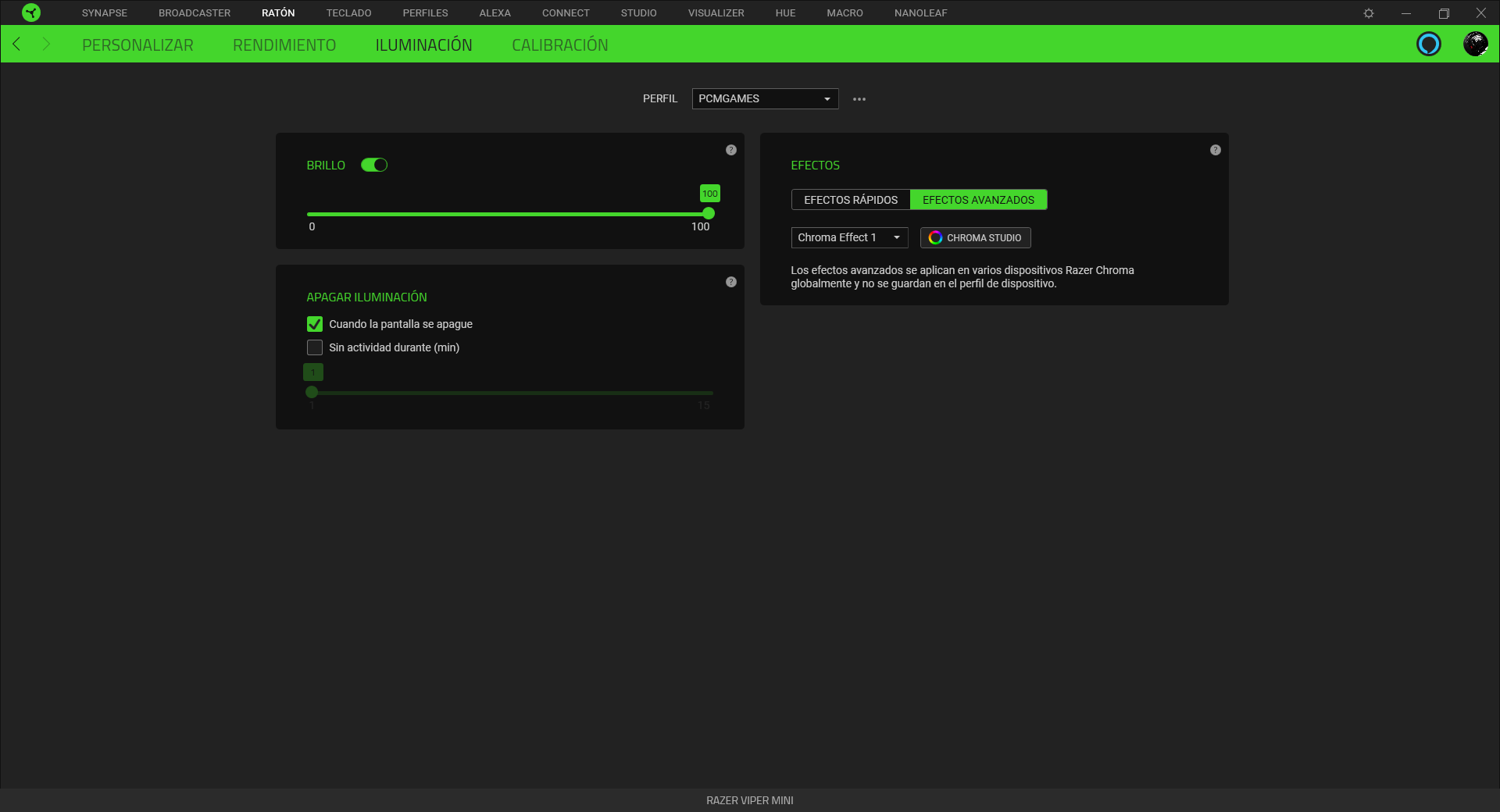The width and height of the screenshot is (1500, 812).
Task: Click the inactivity minutes slider handle
Action: coord(312,392)
